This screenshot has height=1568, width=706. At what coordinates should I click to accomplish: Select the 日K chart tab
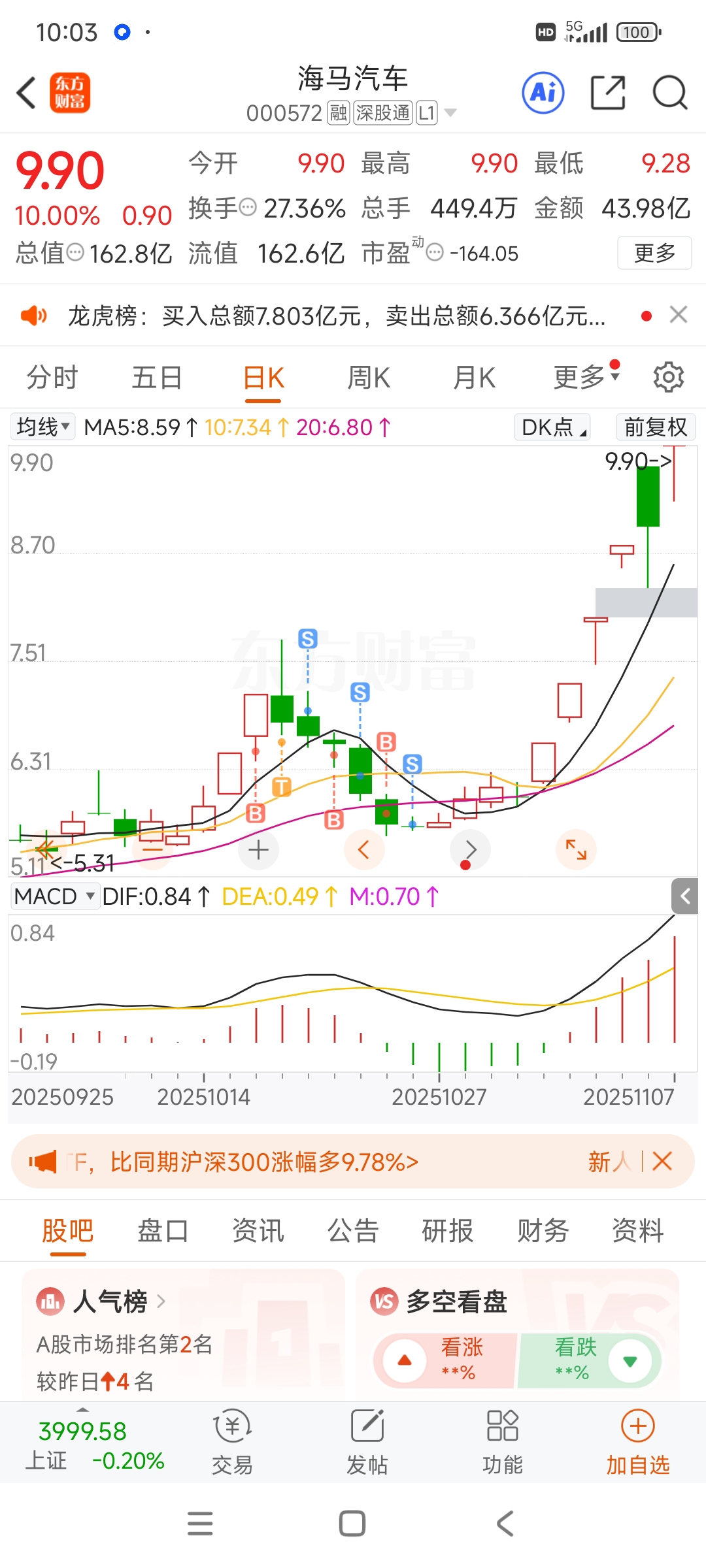[x=263, y=378]
